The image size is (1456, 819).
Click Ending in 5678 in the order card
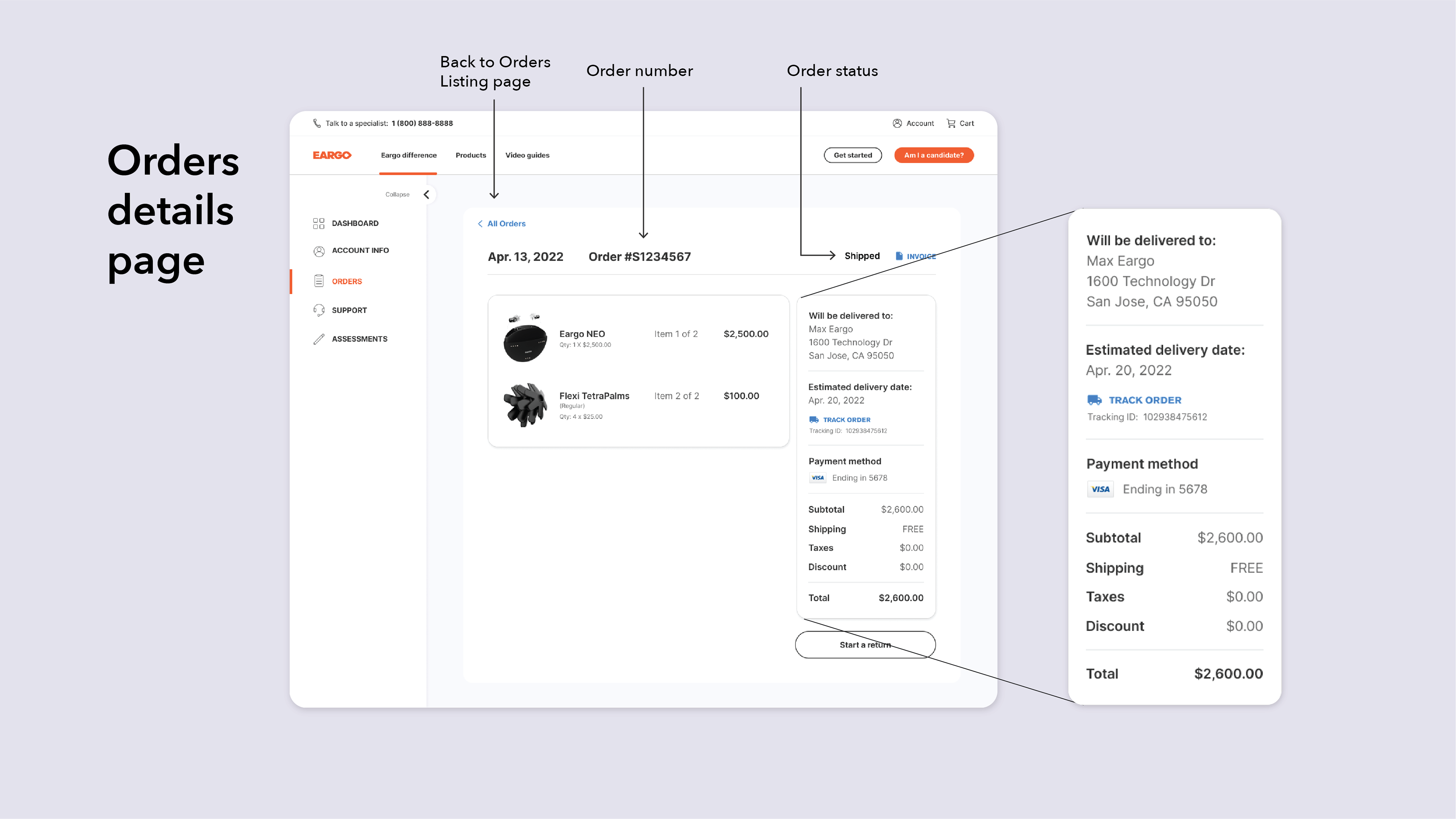[860, 478]
